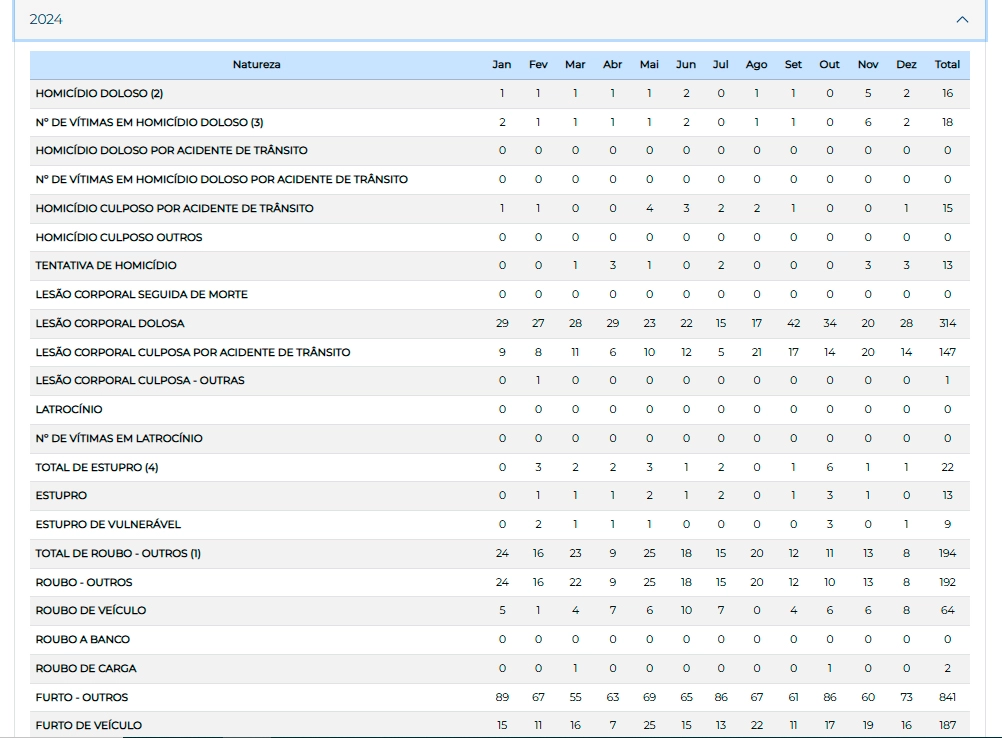Click the Natureza column header

pos(256,65)
